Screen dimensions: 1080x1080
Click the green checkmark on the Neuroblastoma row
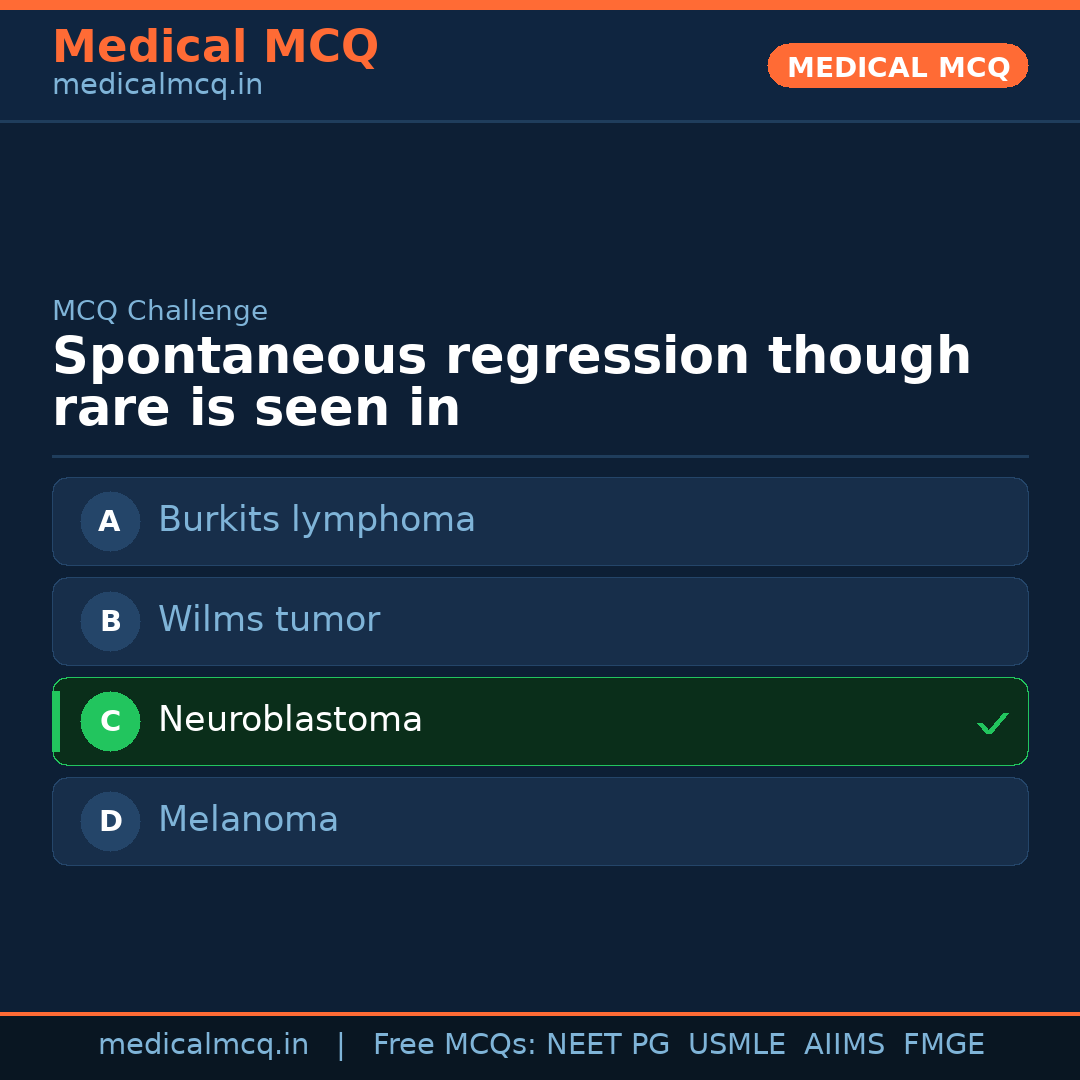click(x=992, y=723)
